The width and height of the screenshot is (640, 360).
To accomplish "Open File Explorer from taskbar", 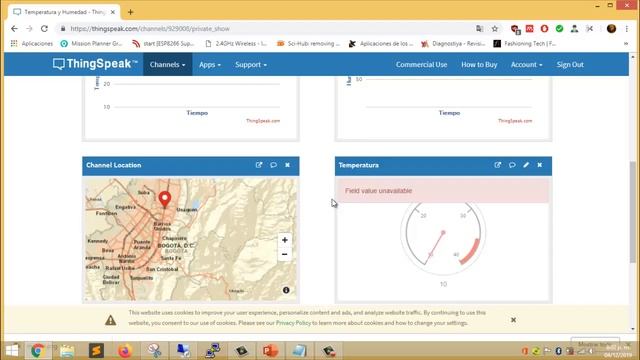I will tap(67, 351).
